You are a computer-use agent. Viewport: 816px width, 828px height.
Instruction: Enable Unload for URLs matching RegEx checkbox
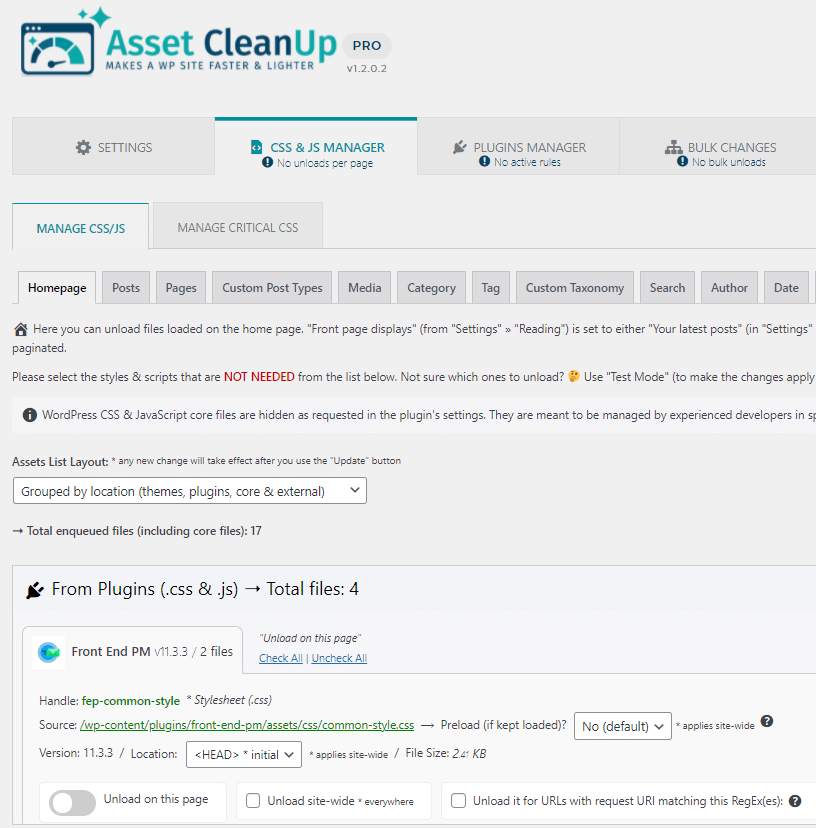tap(459, 801)
